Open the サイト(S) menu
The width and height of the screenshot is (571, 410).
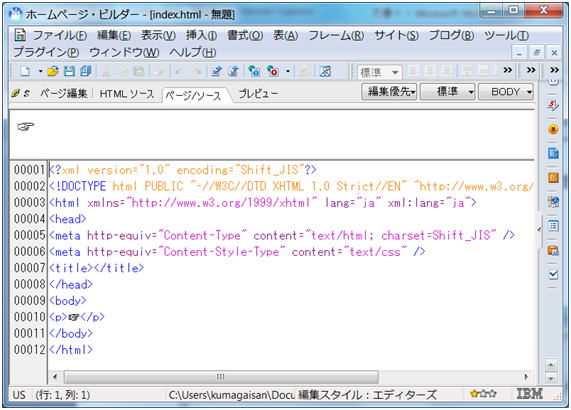click(397, 36)
